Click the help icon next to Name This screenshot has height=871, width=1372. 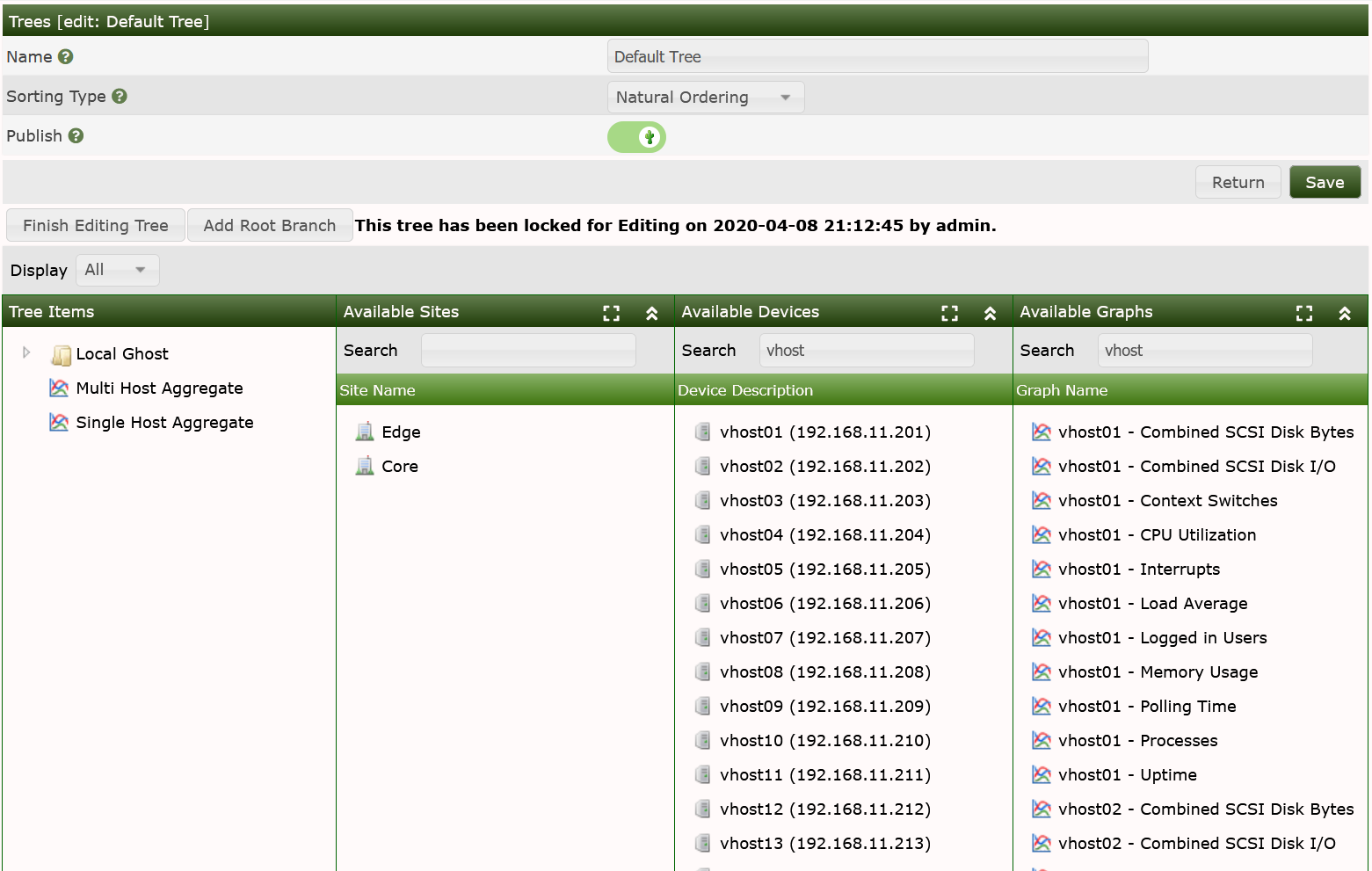point(66,57)
